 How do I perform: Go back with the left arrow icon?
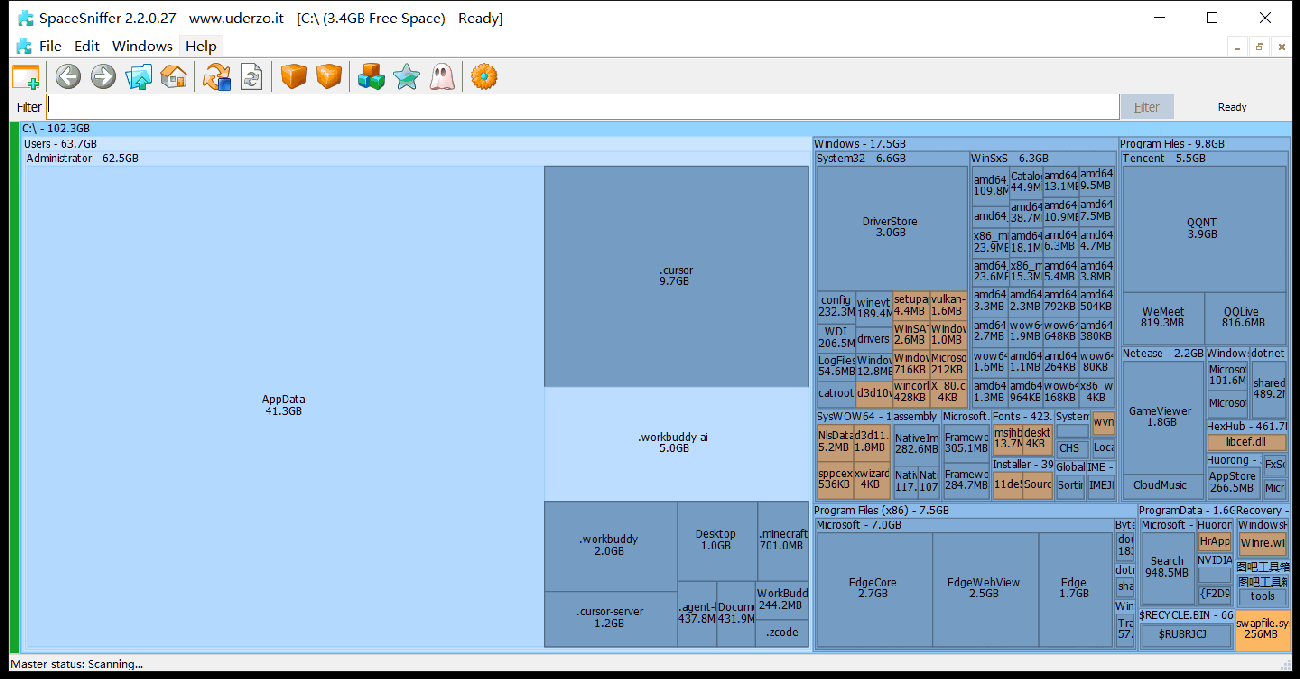tap(68, 77)
